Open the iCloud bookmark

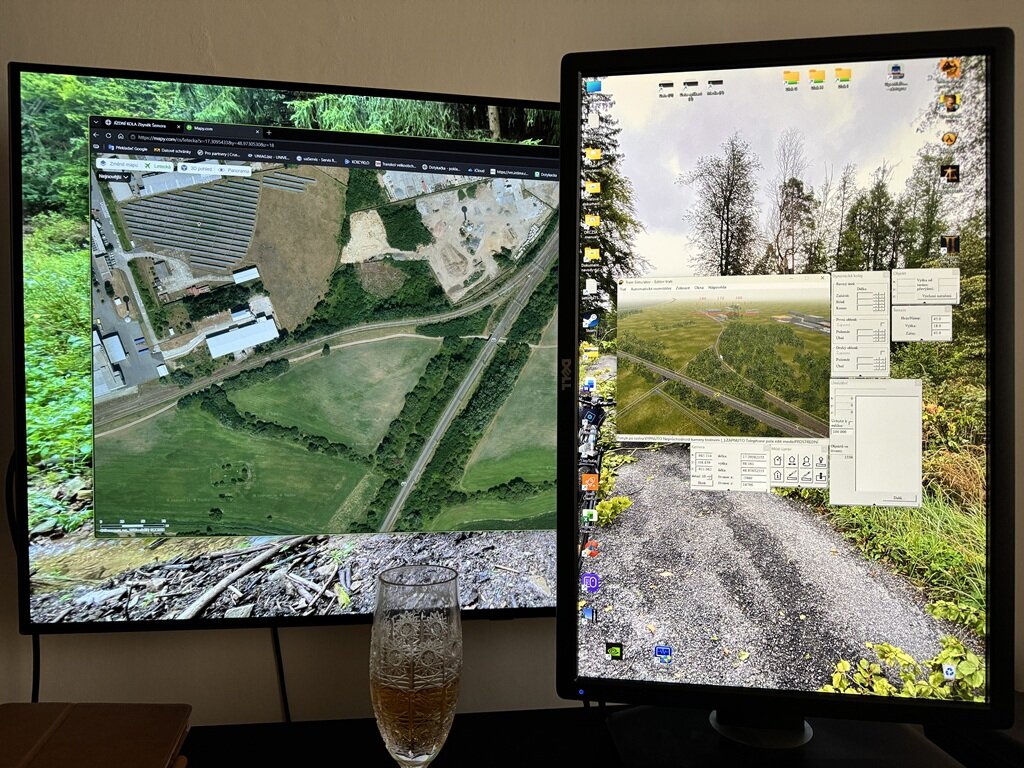(x=475, y=170)
